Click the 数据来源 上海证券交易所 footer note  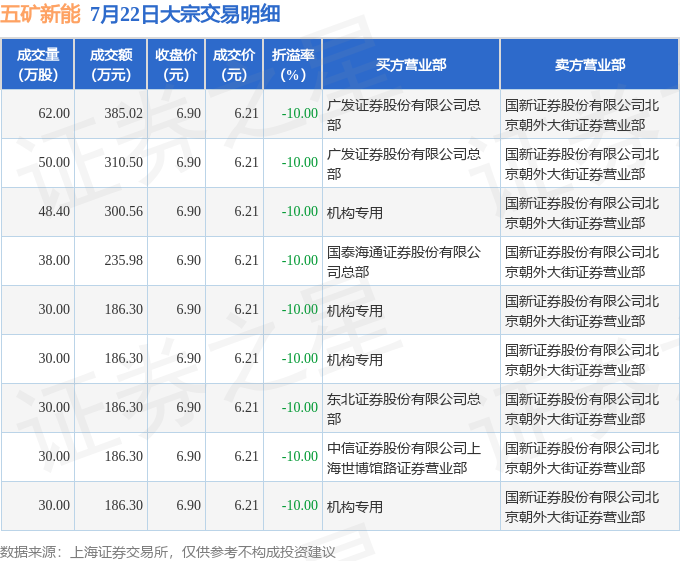pos(168,552)
